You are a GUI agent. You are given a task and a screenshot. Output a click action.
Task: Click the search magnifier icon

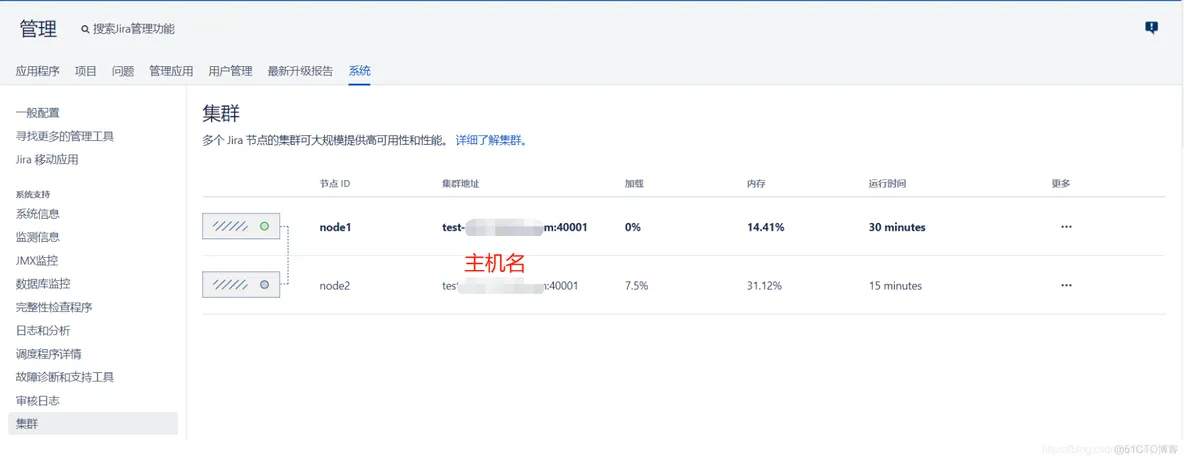[x=85, y=29]
